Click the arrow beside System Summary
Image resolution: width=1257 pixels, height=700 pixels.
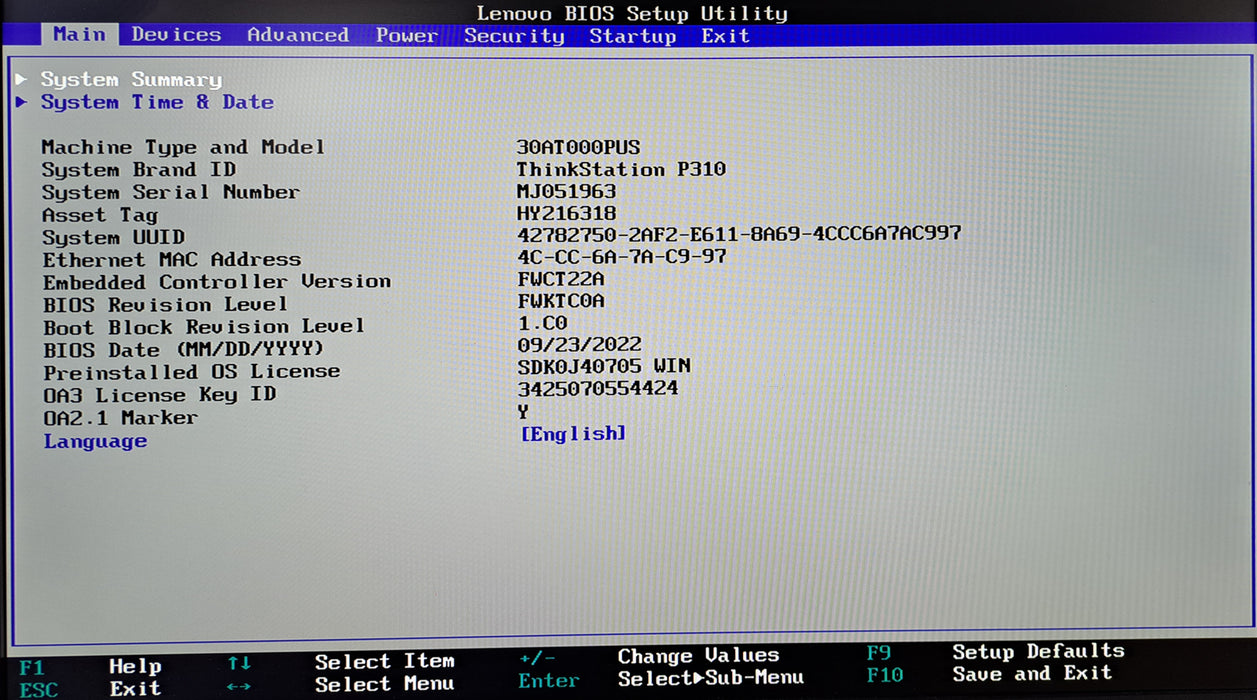21,78
